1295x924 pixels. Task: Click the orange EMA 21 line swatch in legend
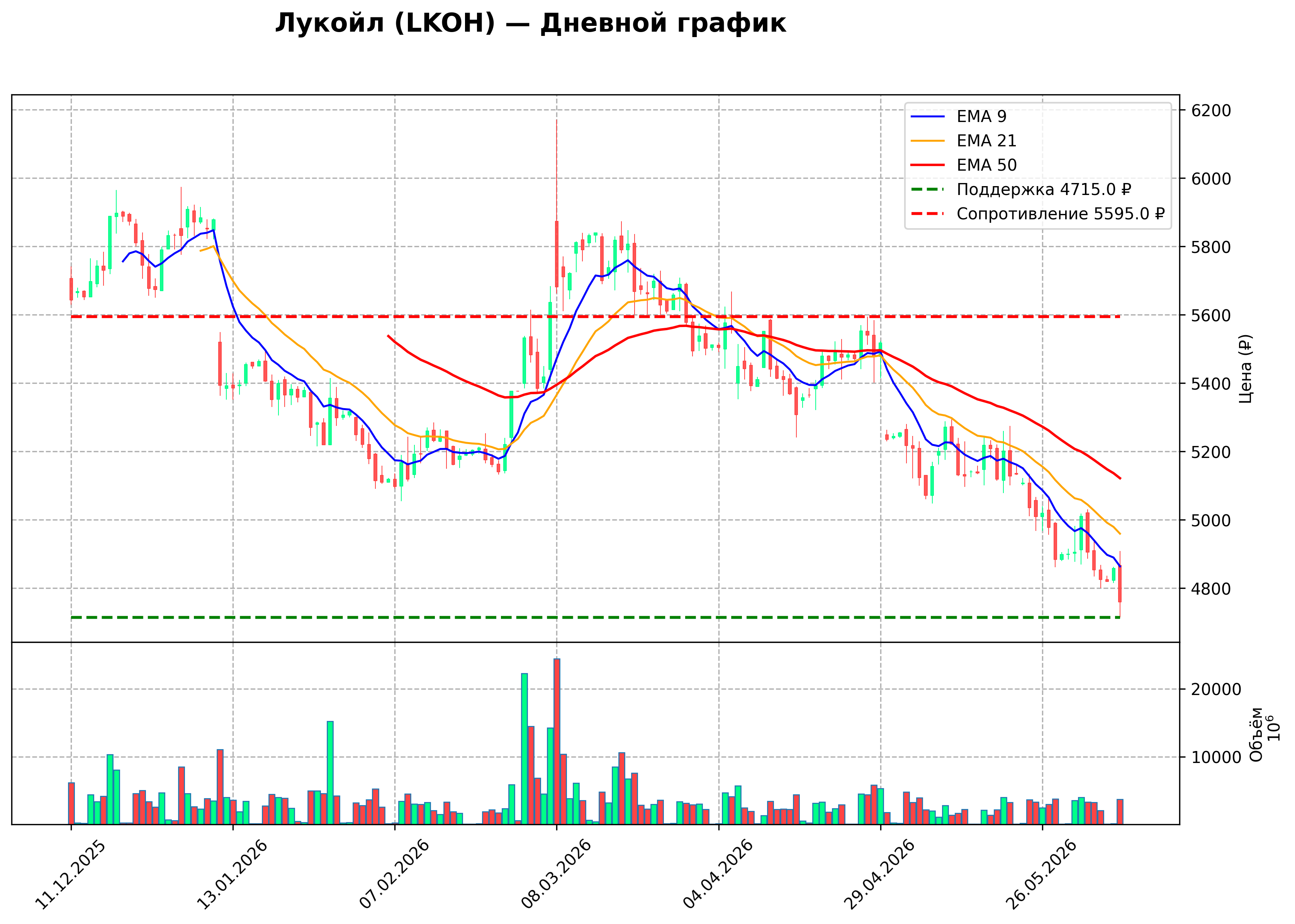point(927,141)
